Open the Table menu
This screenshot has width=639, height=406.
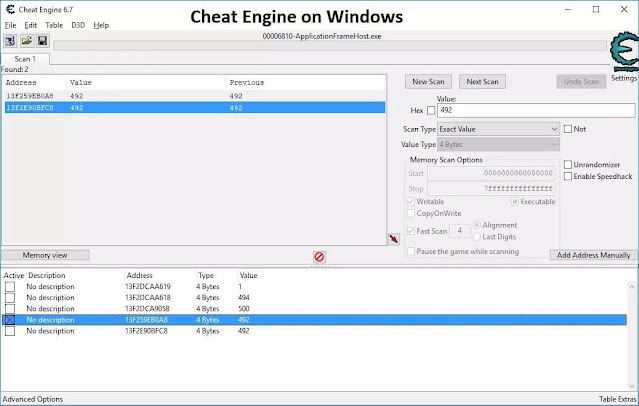click(54, 25)
